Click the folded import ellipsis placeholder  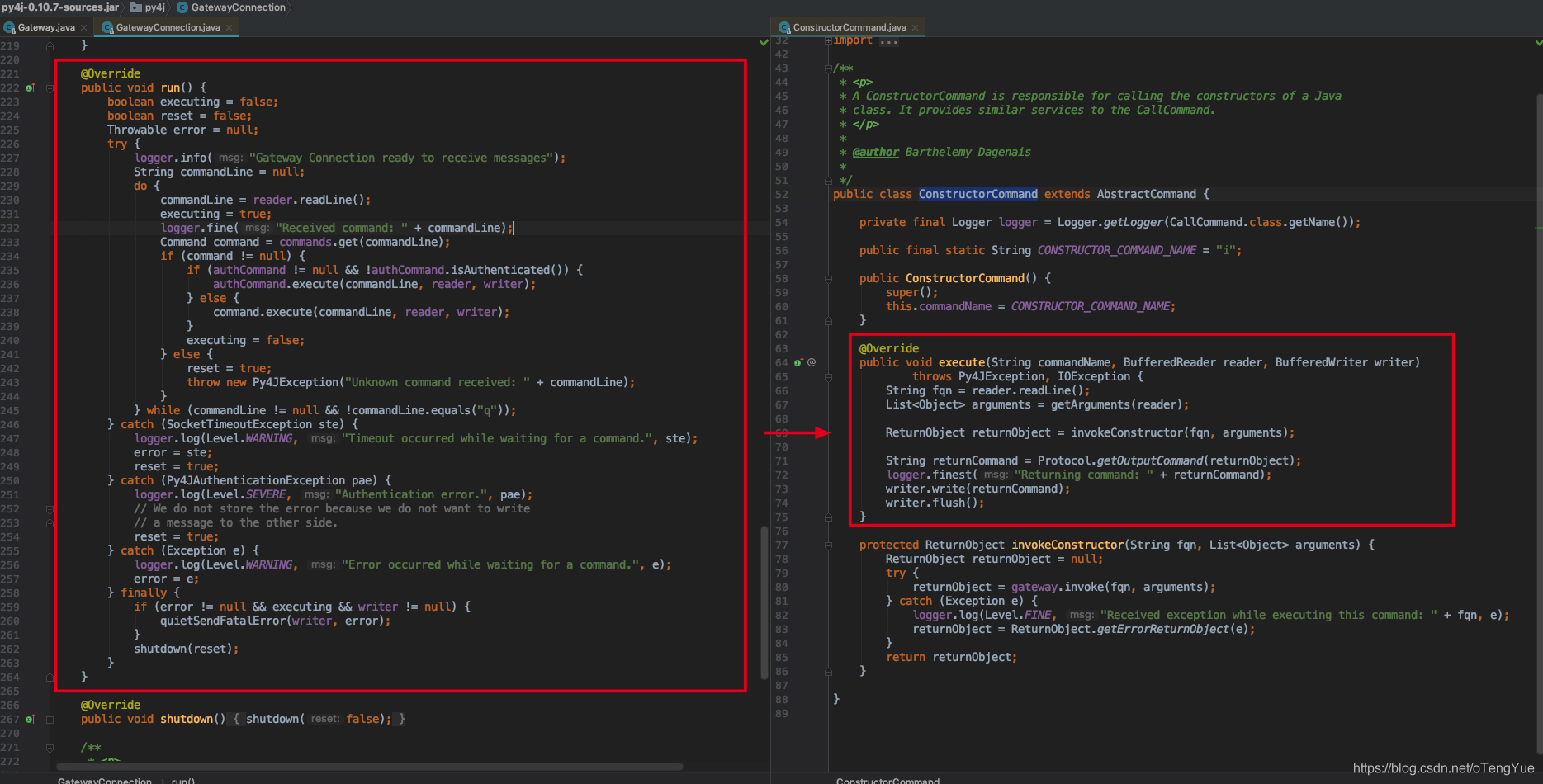point(888,40)
